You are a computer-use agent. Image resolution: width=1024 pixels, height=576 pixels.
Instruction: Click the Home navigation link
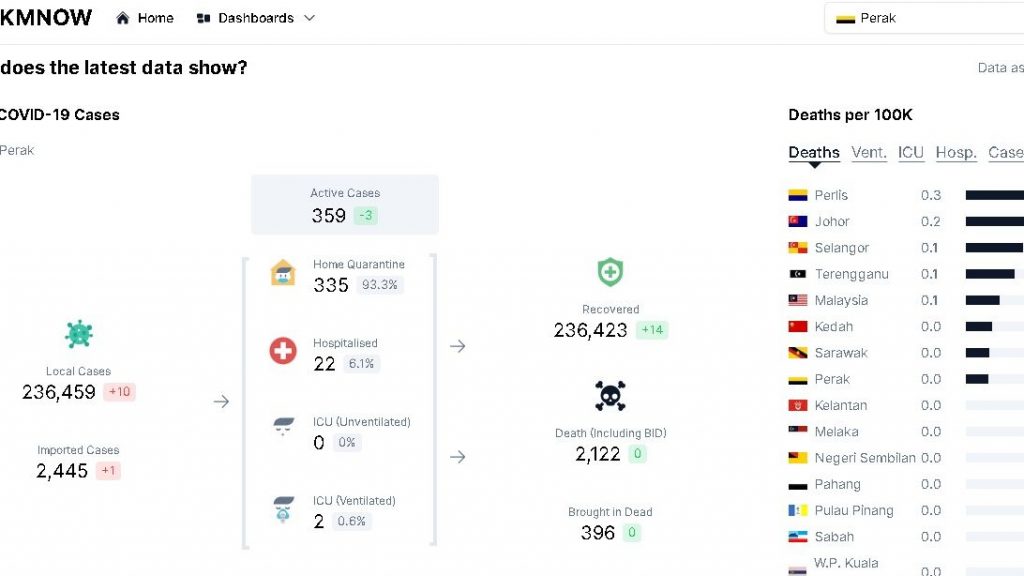coord(155,18)
